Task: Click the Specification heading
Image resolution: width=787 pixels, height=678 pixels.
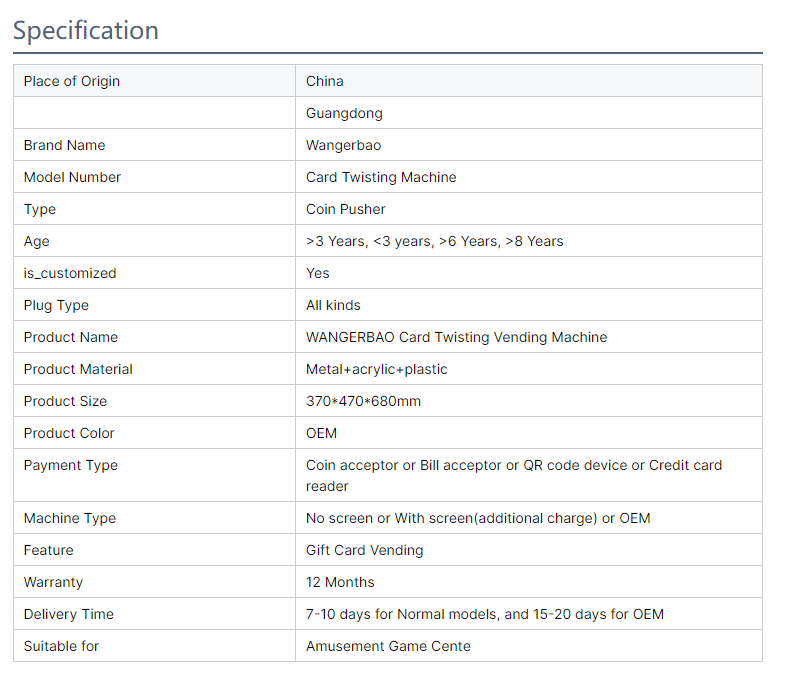Action: pos(86,31)
